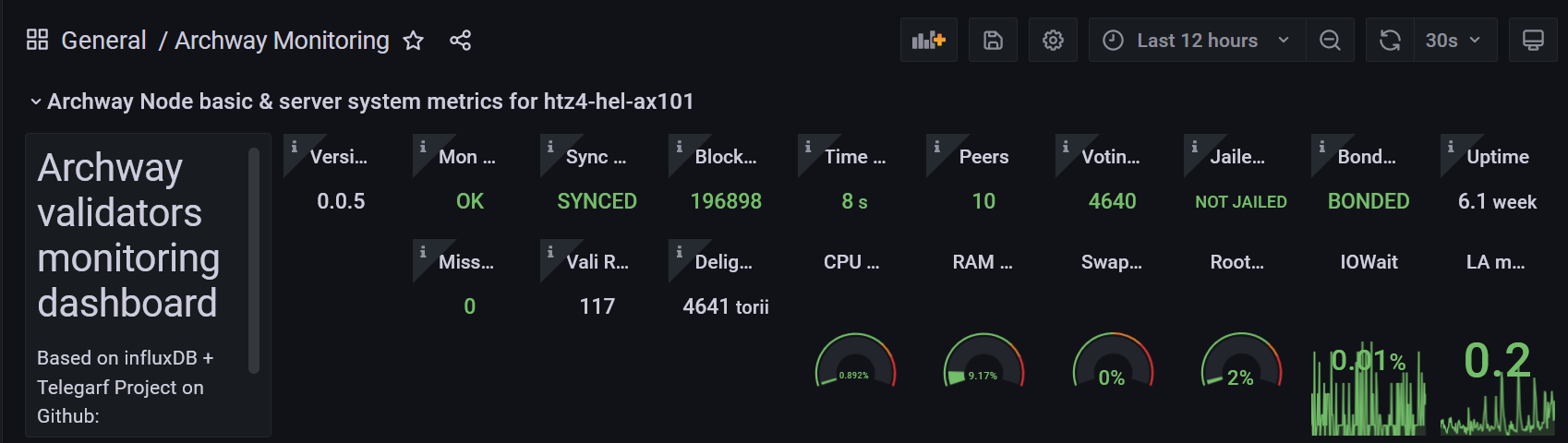Click the 4641 torii delegated value

pos(726,306)
